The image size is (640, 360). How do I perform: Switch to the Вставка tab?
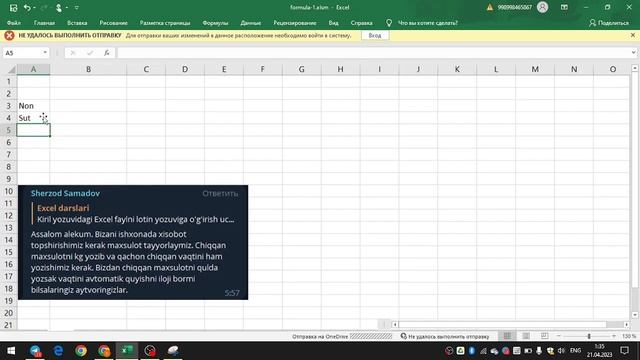[x=77, y=23]
